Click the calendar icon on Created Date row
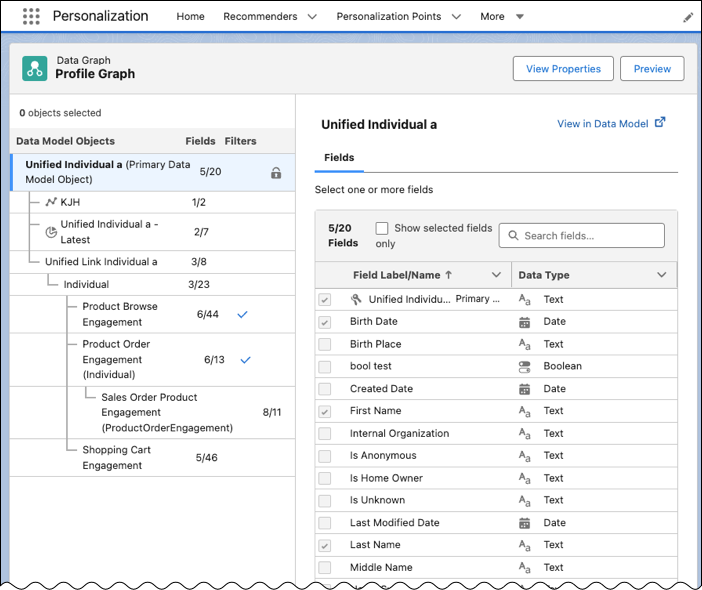Screen dimensions: 702x590 coord(524,389)
